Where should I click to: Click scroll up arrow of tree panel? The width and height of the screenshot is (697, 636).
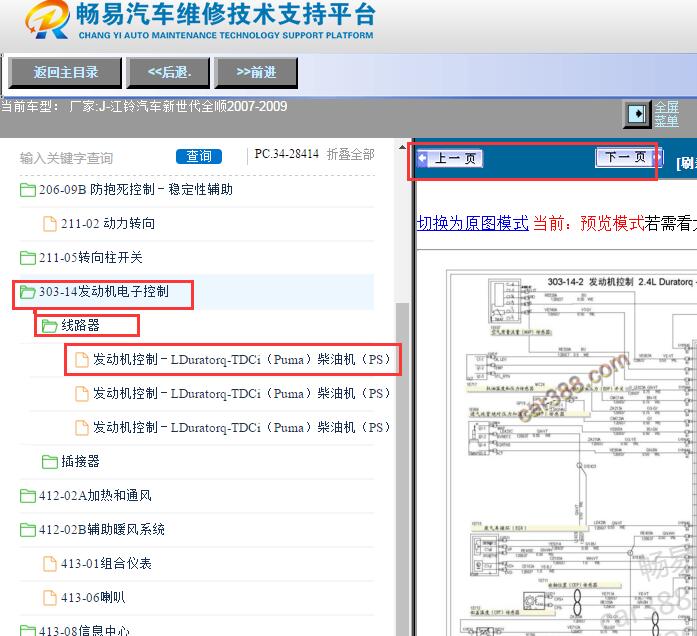point(402,147)
